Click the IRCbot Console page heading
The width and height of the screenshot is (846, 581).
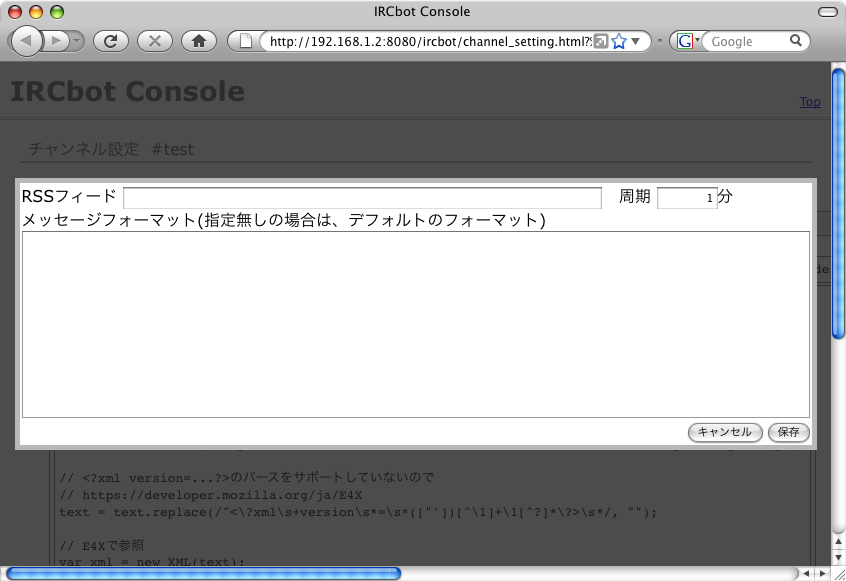pyautogui.click(x=128, y=91)
